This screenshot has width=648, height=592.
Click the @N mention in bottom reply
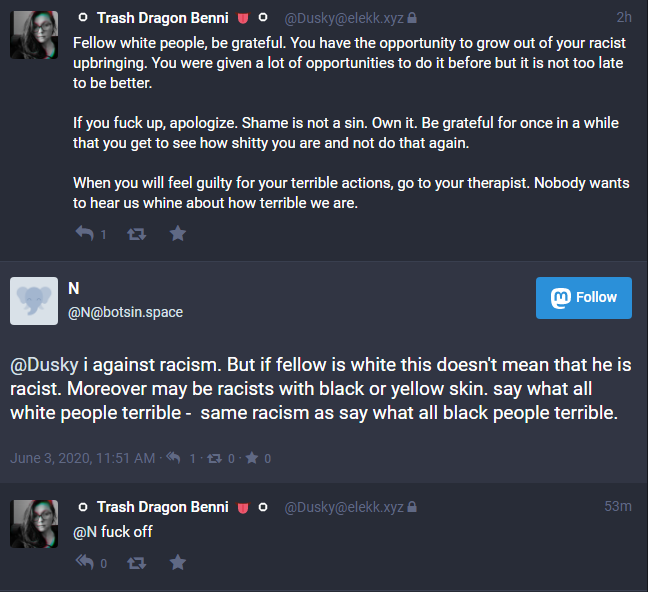[x=84, y=531]
